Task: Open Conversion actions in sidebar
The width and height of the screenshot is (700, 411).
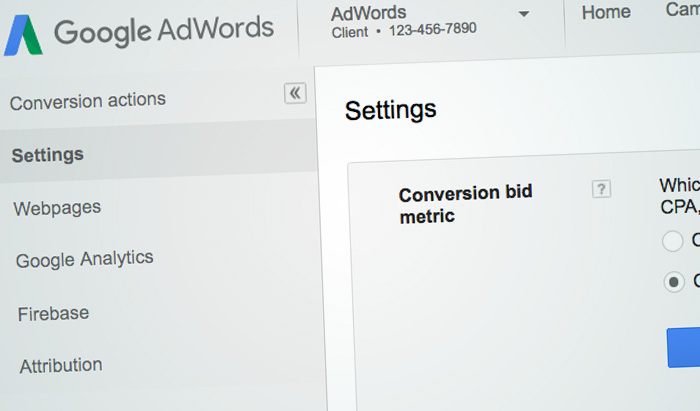Action: (88, 101)
